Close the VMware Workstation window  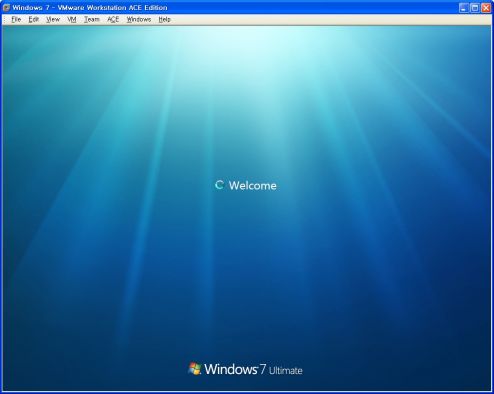point(486,8)
